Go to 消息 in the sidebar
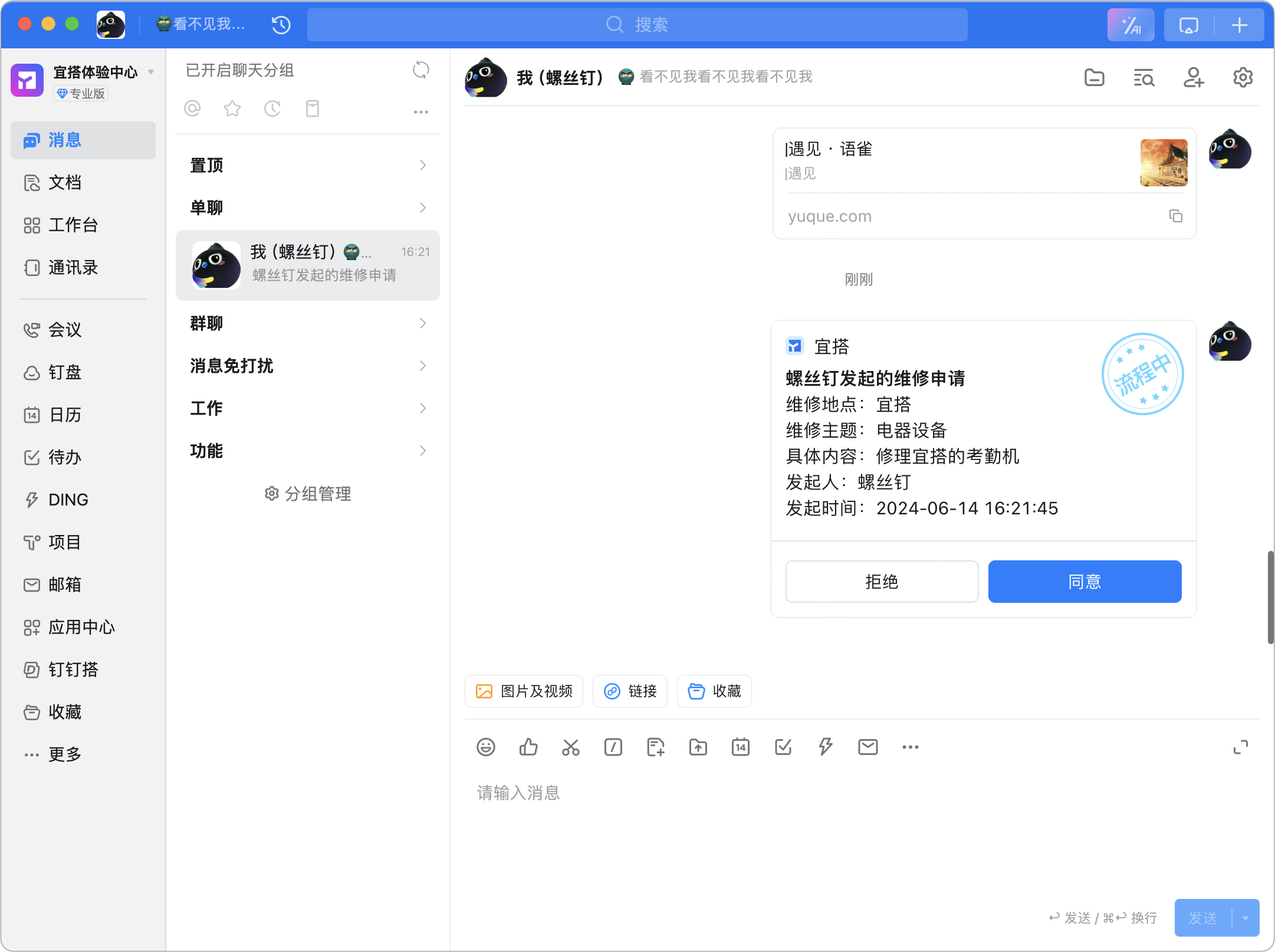This screenshot has height=952, width=1275. 83,140
